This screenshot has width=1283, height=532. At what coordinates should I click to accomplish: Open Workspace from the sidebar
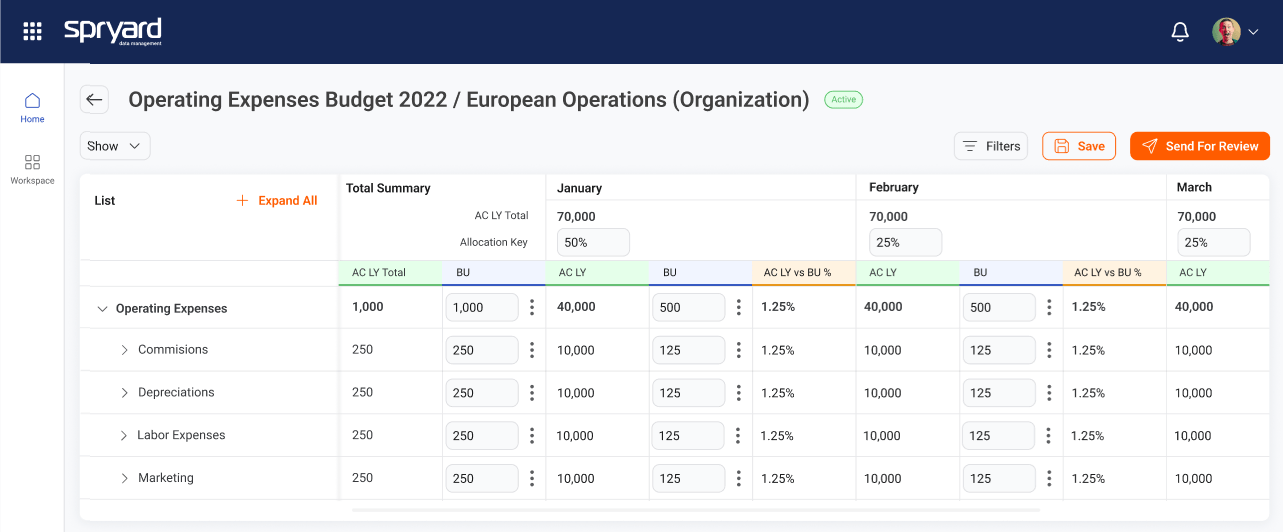point(32,168)
